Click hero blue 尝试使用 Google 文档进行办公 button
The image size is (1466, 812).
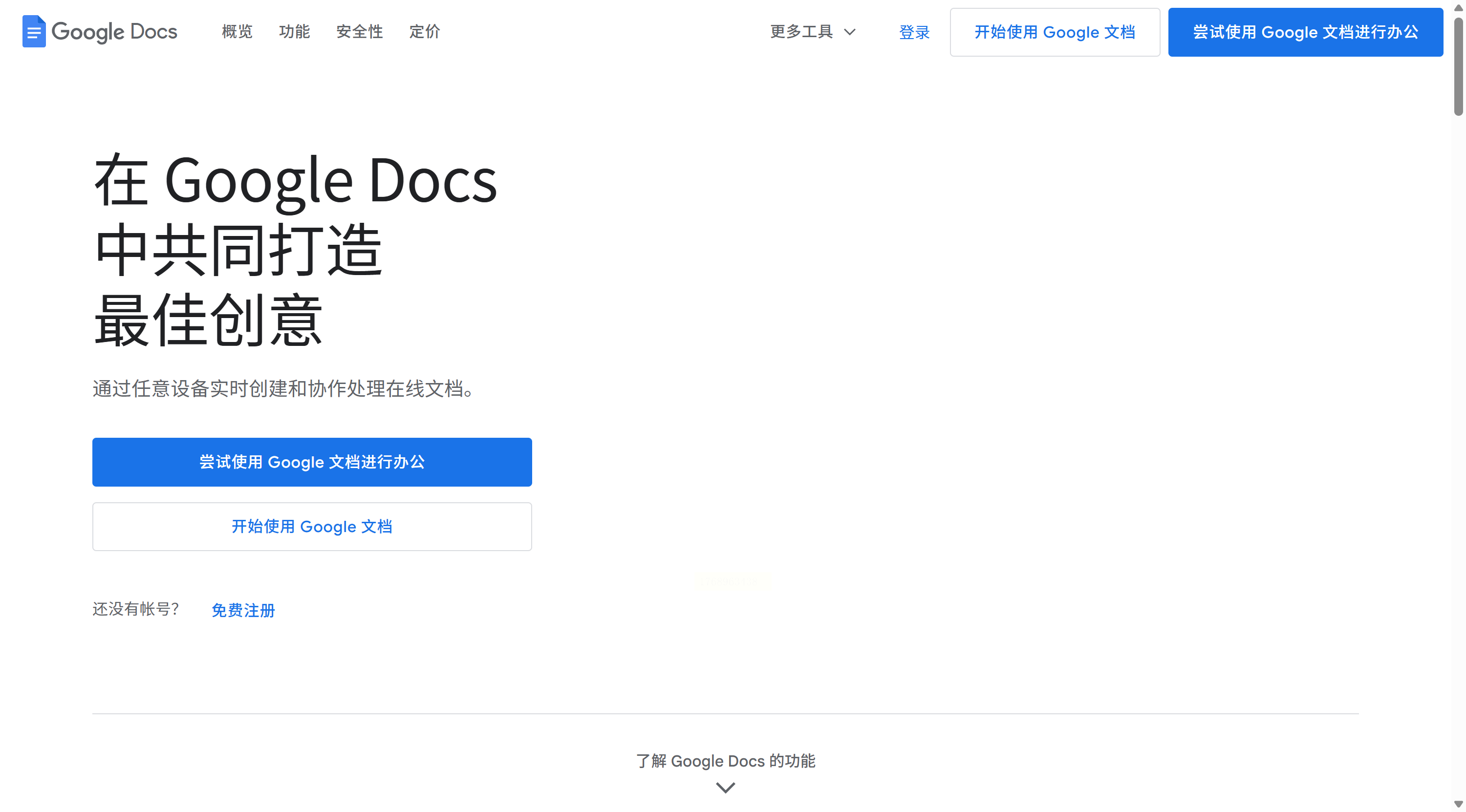[312, 462]
